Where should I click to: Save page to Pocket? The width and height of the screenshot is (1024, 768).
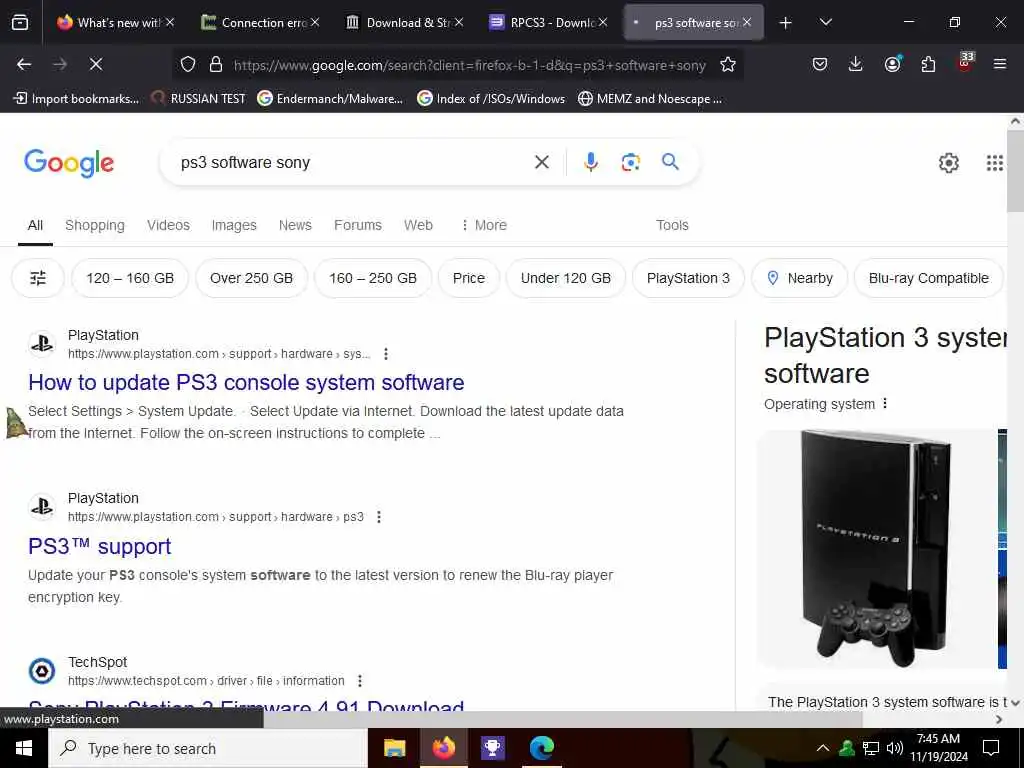point(820,64)
